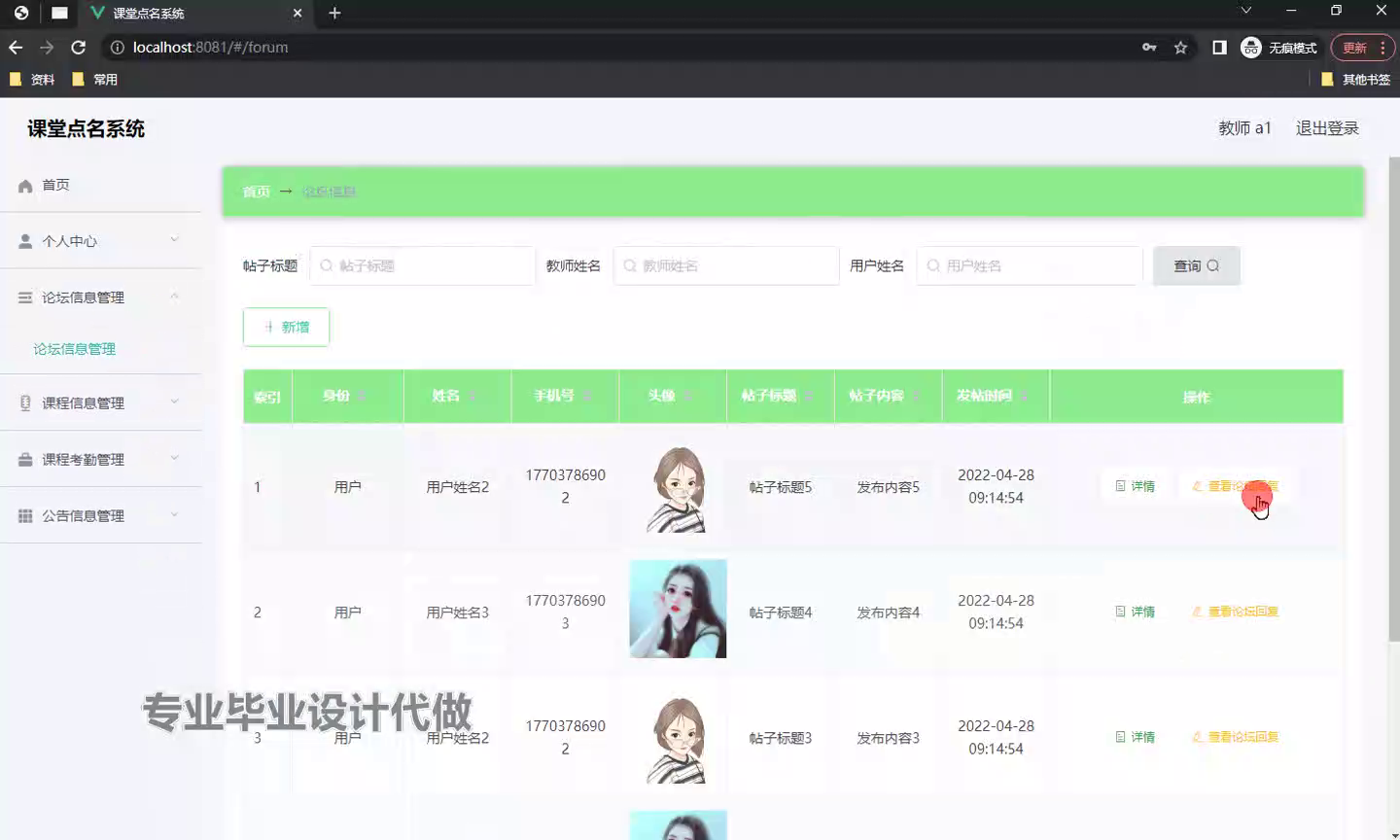Open a new browser tab
This screenshot has width=1400, height=840.
pyautogui.click(x=334, y=13)
